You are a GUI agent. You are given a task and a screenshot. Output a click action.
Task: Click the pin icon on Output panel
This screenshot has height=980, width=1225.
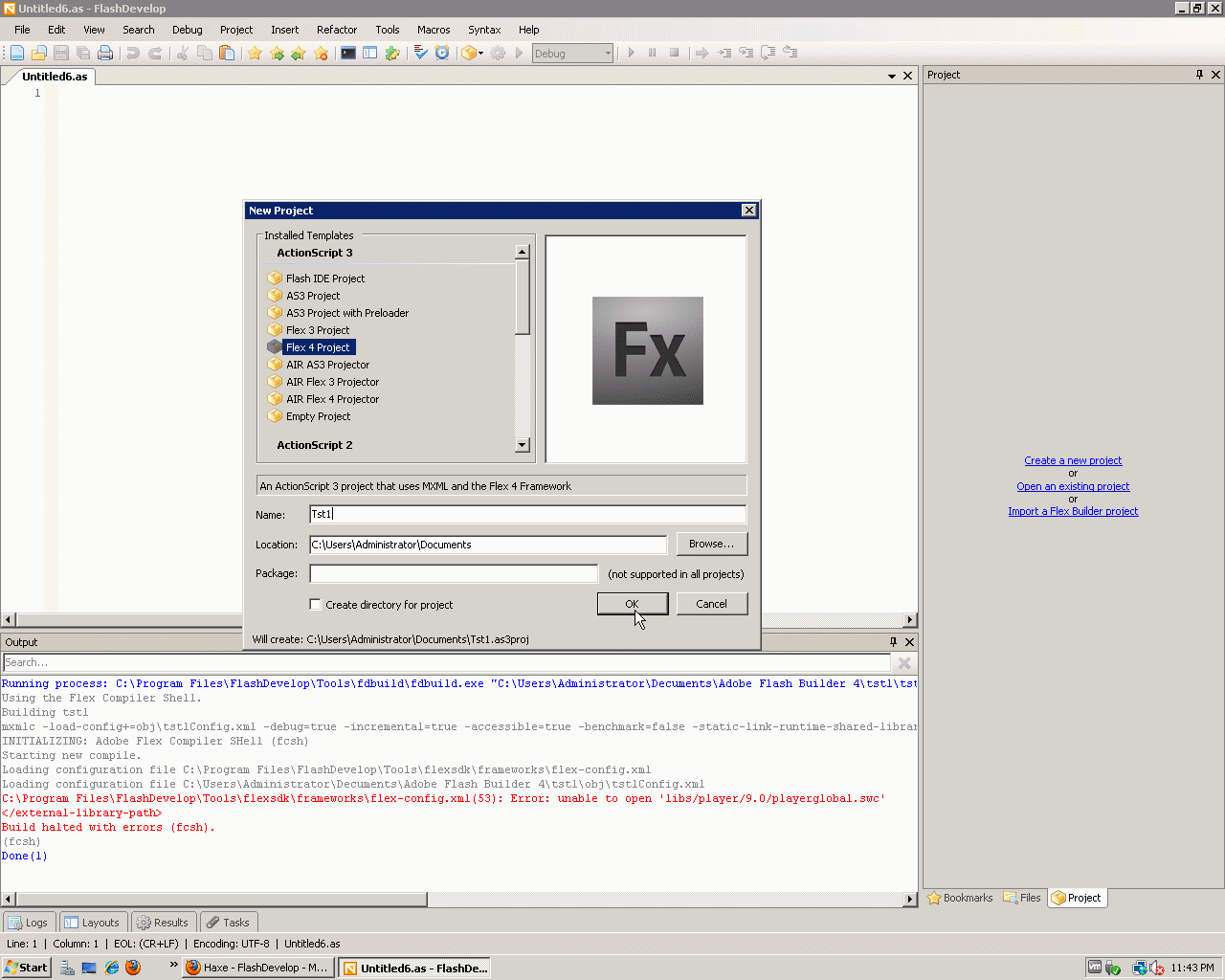pos(893,642)
